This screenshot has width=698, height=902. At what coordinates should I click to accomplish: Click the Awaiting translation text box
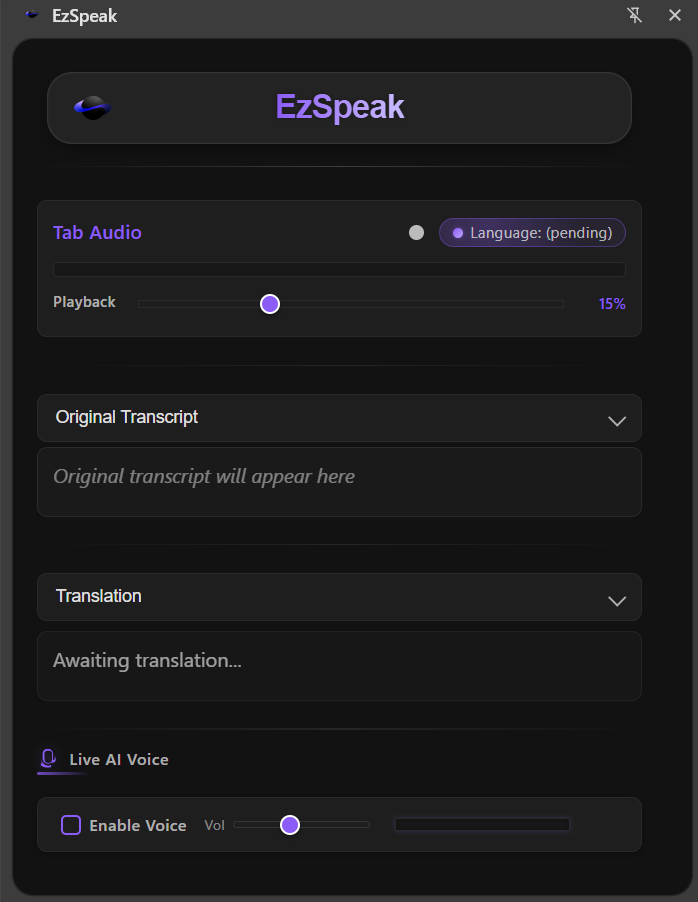pyautogui.click(x=339, y=665)
